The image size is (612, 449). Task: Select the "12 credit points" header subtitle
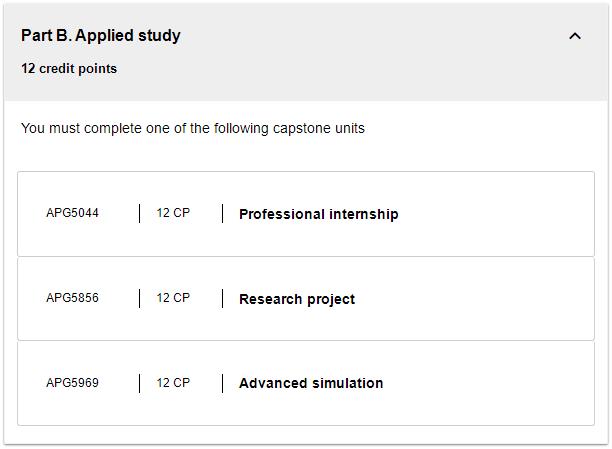(69, 69)
